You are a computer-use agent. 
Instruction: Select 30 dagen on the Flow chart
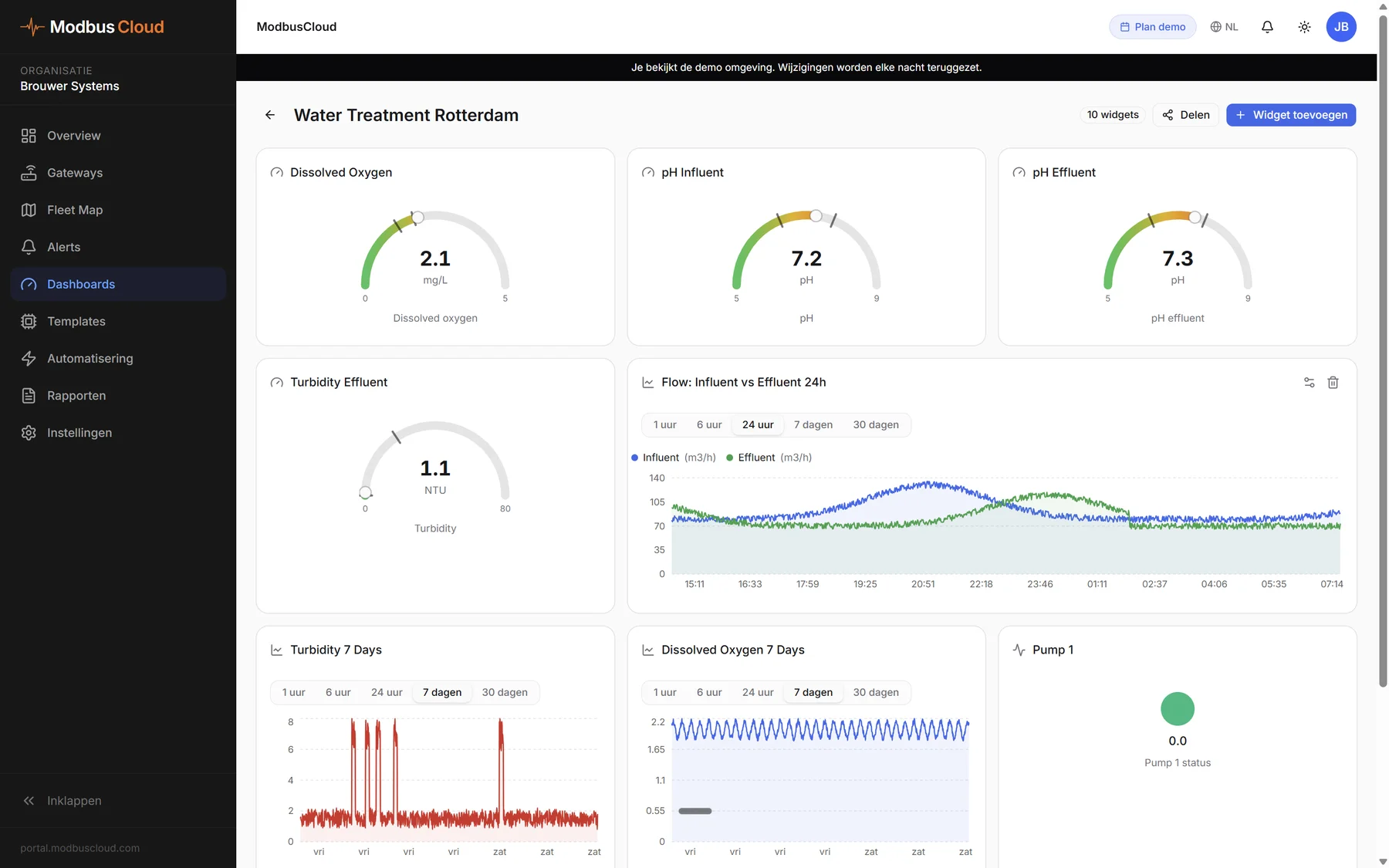876,425
